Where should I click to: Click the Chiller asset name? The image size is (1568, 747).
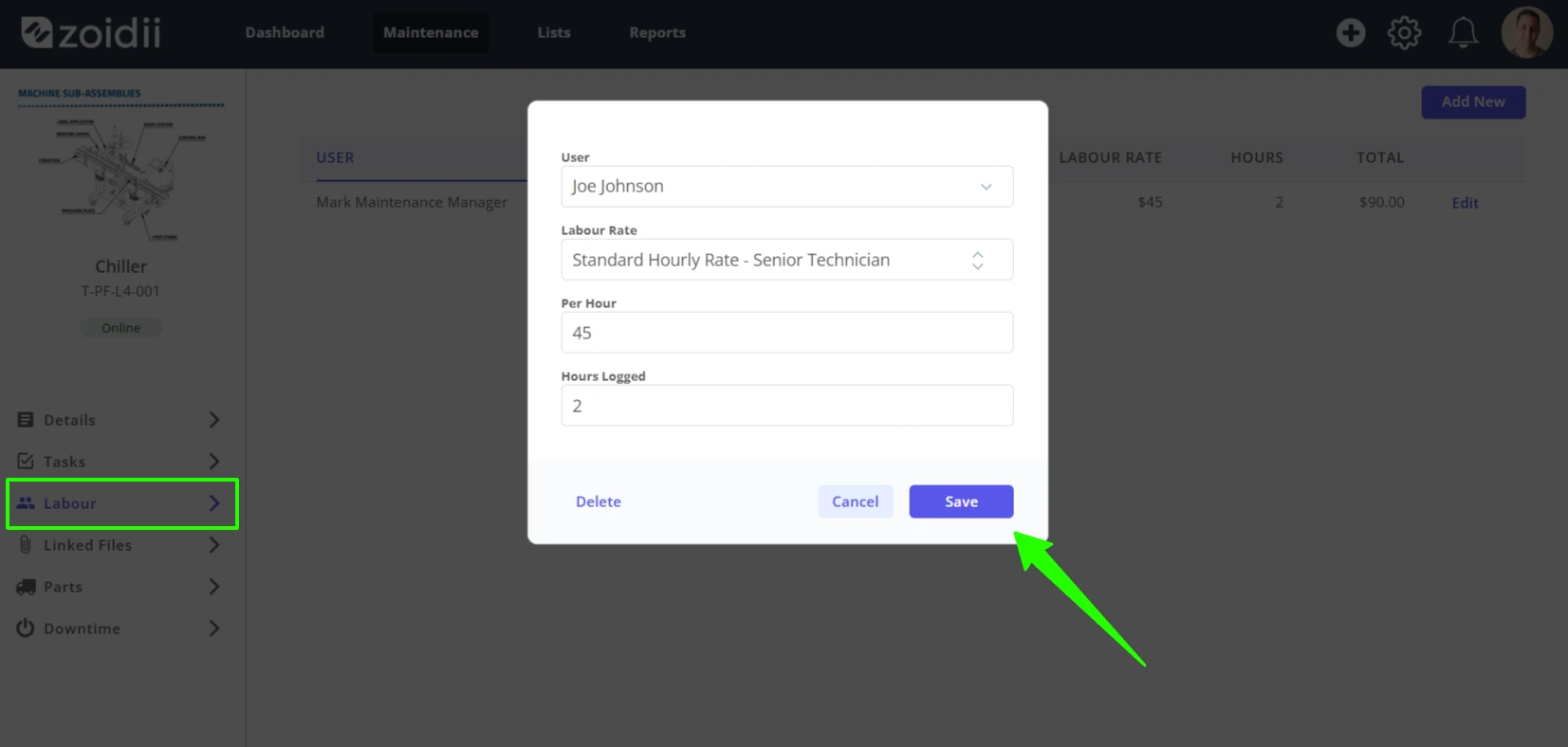(x=120, y=266)
